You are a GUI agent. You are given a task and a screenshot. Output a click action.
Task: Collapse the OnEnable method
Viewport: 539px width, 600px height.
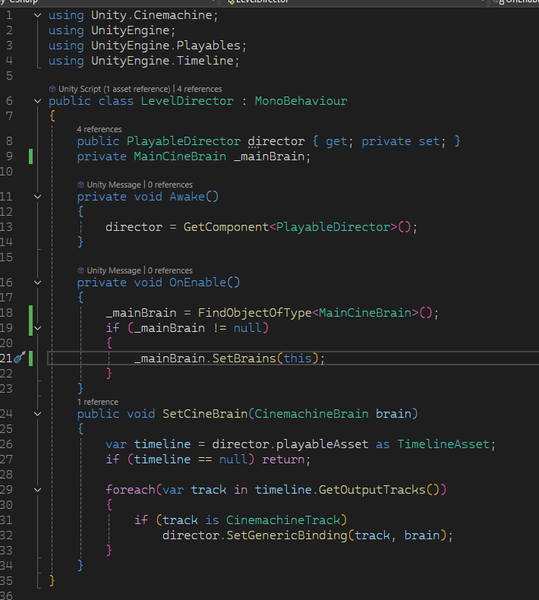37,282
